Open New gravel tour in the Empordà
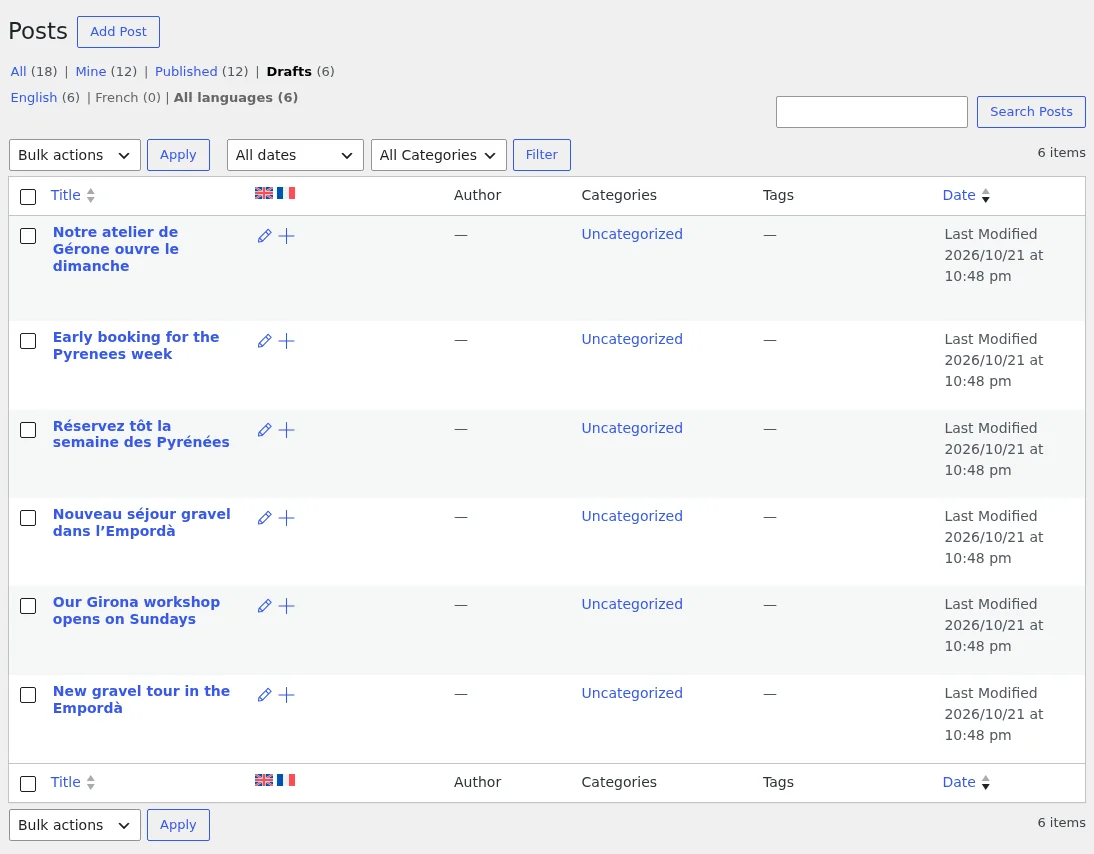Screen dimensions: 1094x854 [x=142, y=699]
